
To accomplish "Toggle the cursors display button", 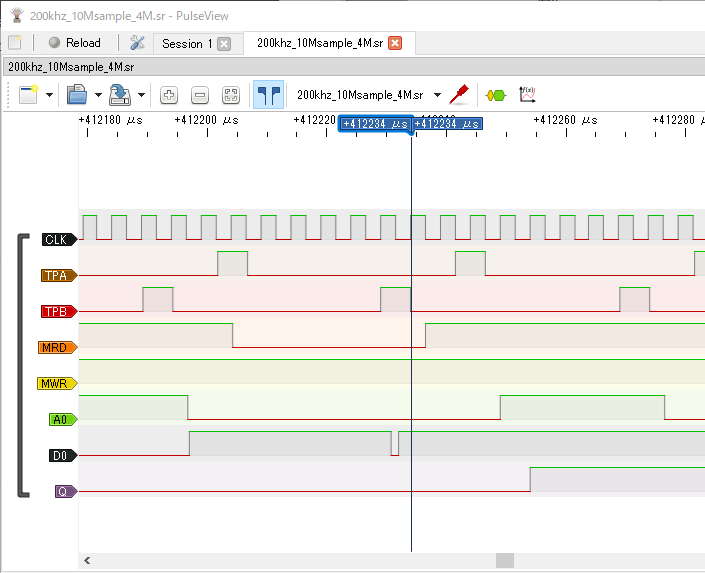I will [x=267, y=95].
